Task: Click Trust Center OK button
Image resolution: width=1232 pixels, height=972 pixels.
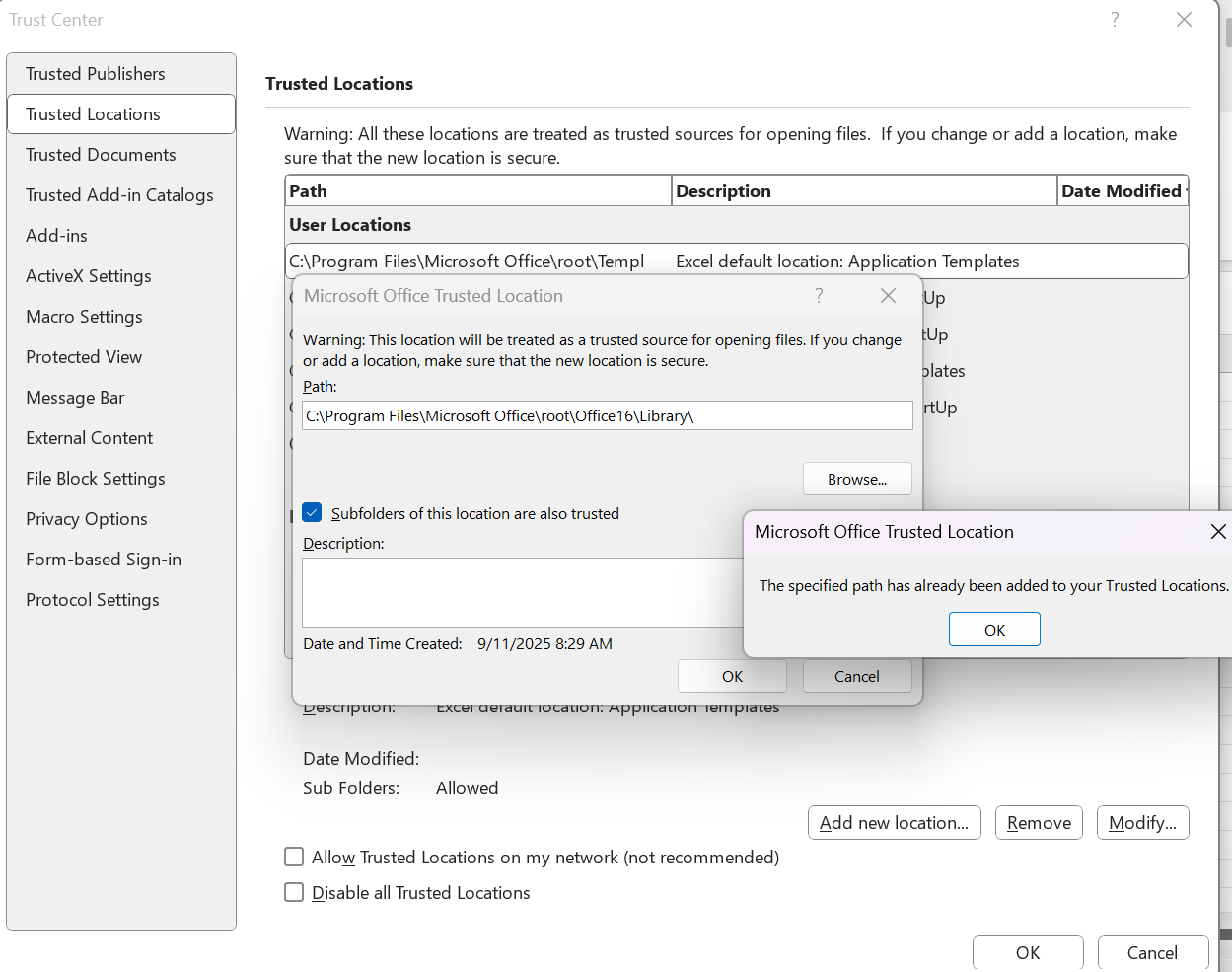Action: (x=1028, y=953)
